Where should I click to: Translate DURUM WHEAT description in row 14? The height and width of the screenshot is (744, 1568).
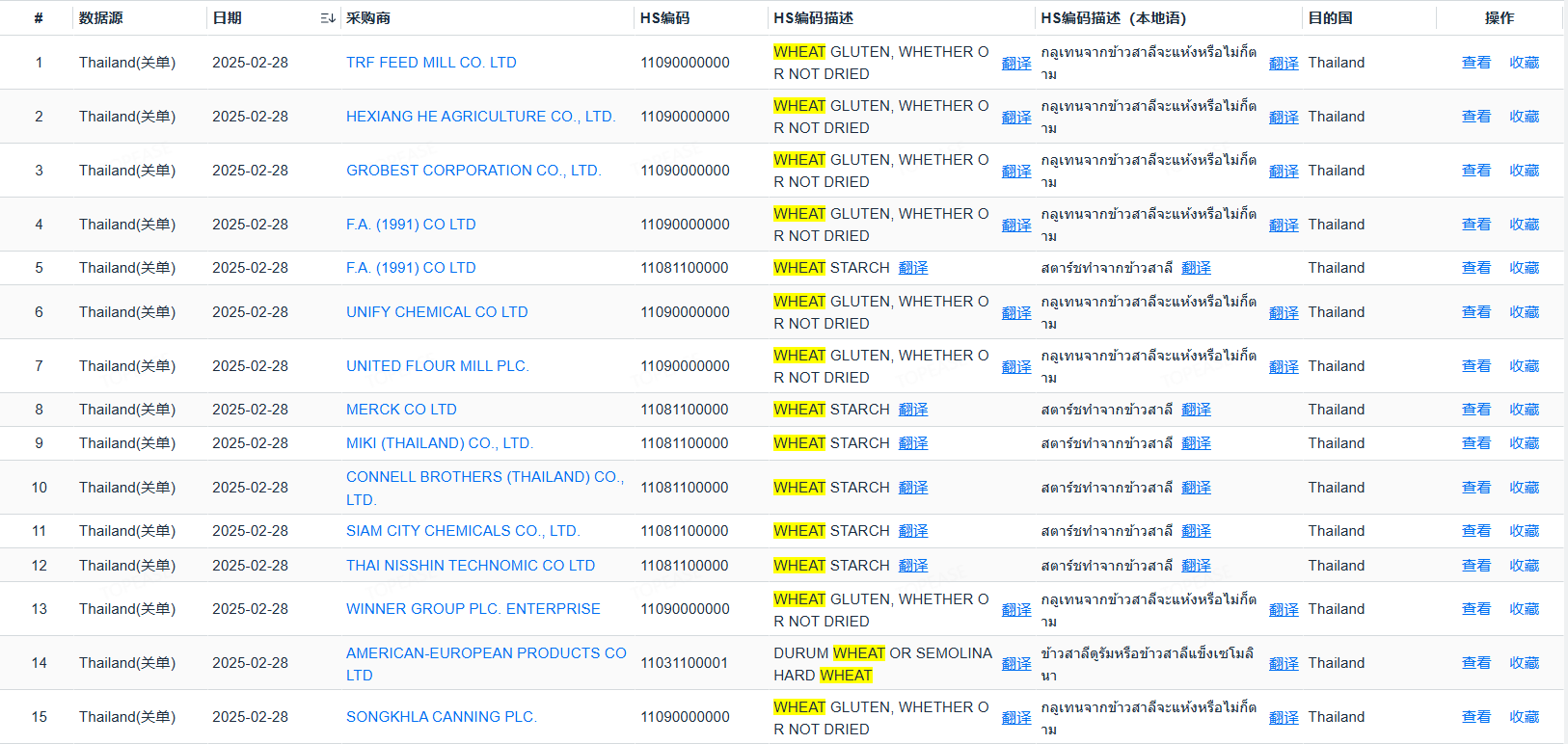(x=1016, y=664)
